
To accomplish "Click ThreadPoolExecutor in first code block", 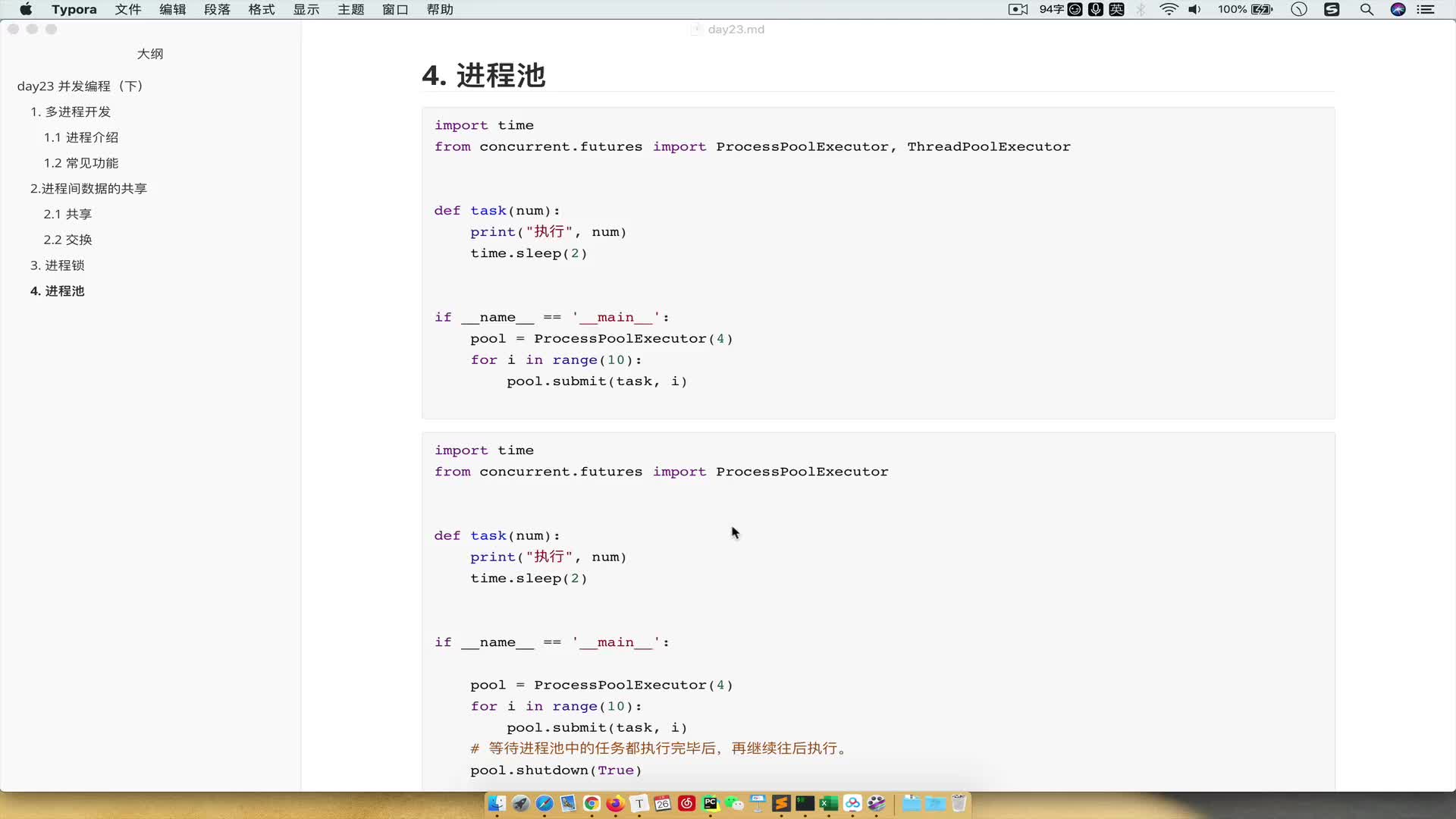I will 989,146.
